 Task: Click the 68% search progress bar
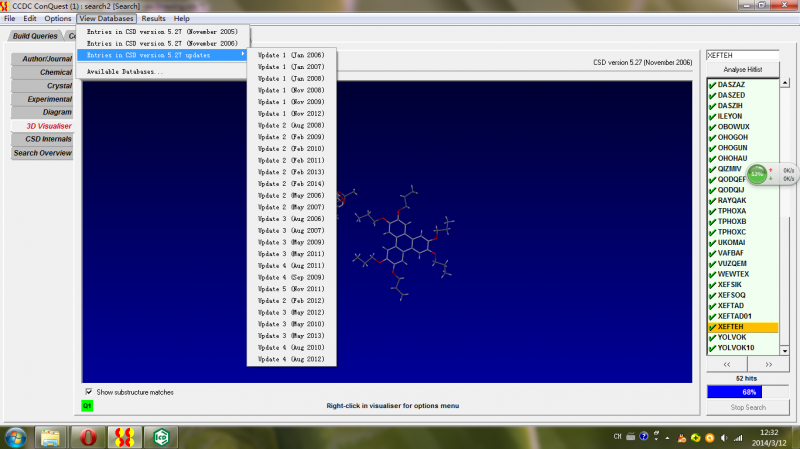click(x=748, y=392)
